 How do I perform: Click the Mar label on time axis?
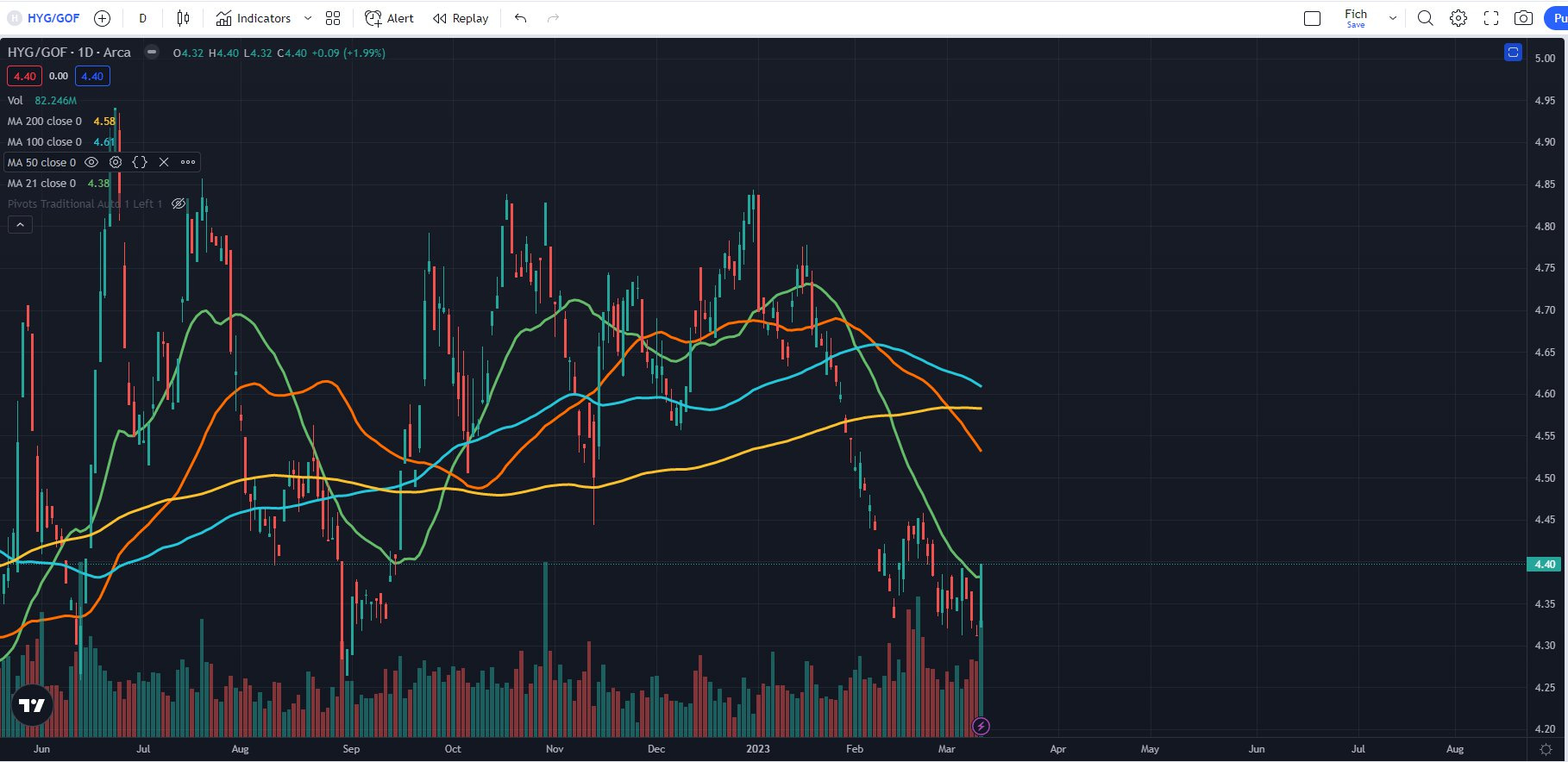946,749
